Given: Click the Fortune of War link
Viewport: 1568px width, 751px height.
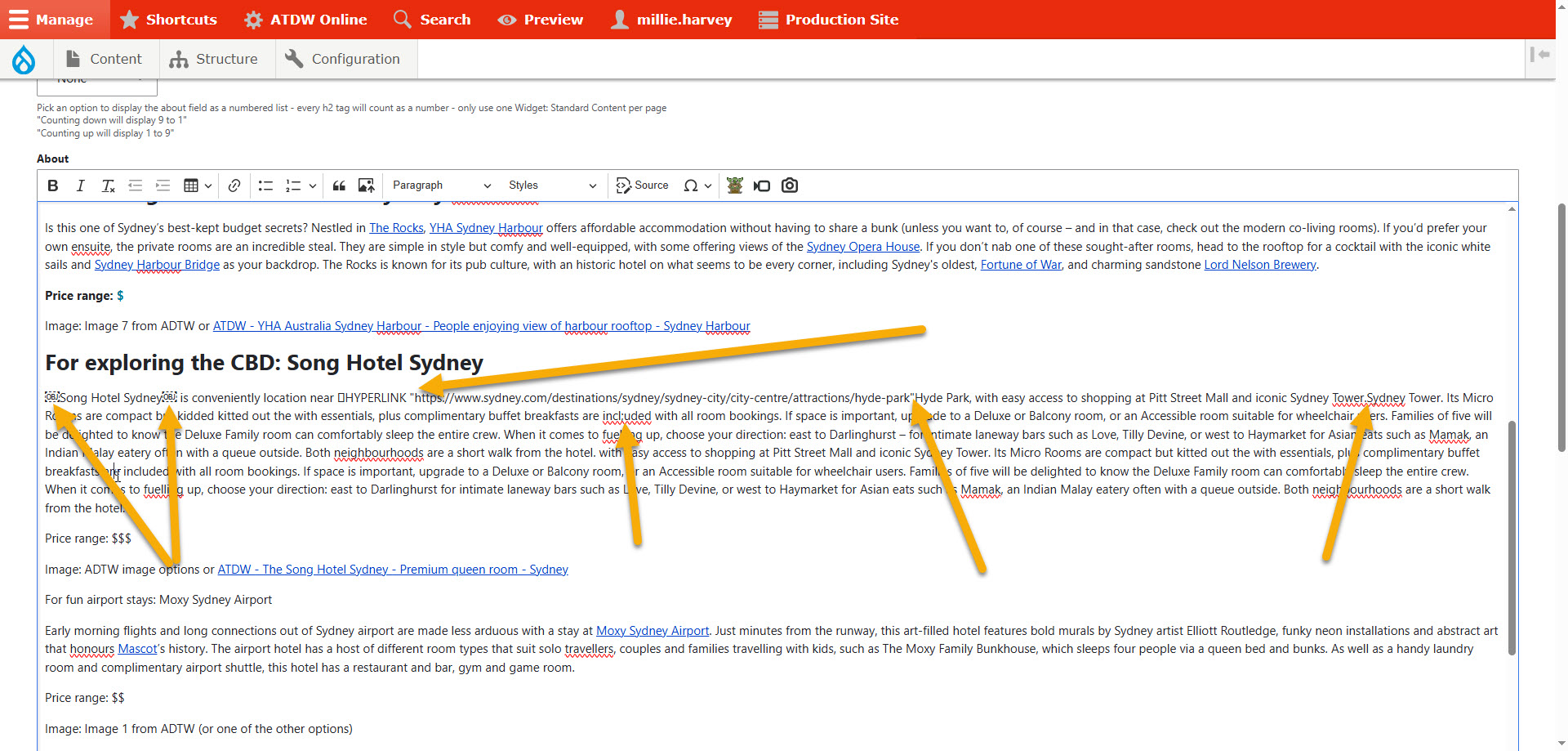Looking at the screenshot, I should (1021, 265).
